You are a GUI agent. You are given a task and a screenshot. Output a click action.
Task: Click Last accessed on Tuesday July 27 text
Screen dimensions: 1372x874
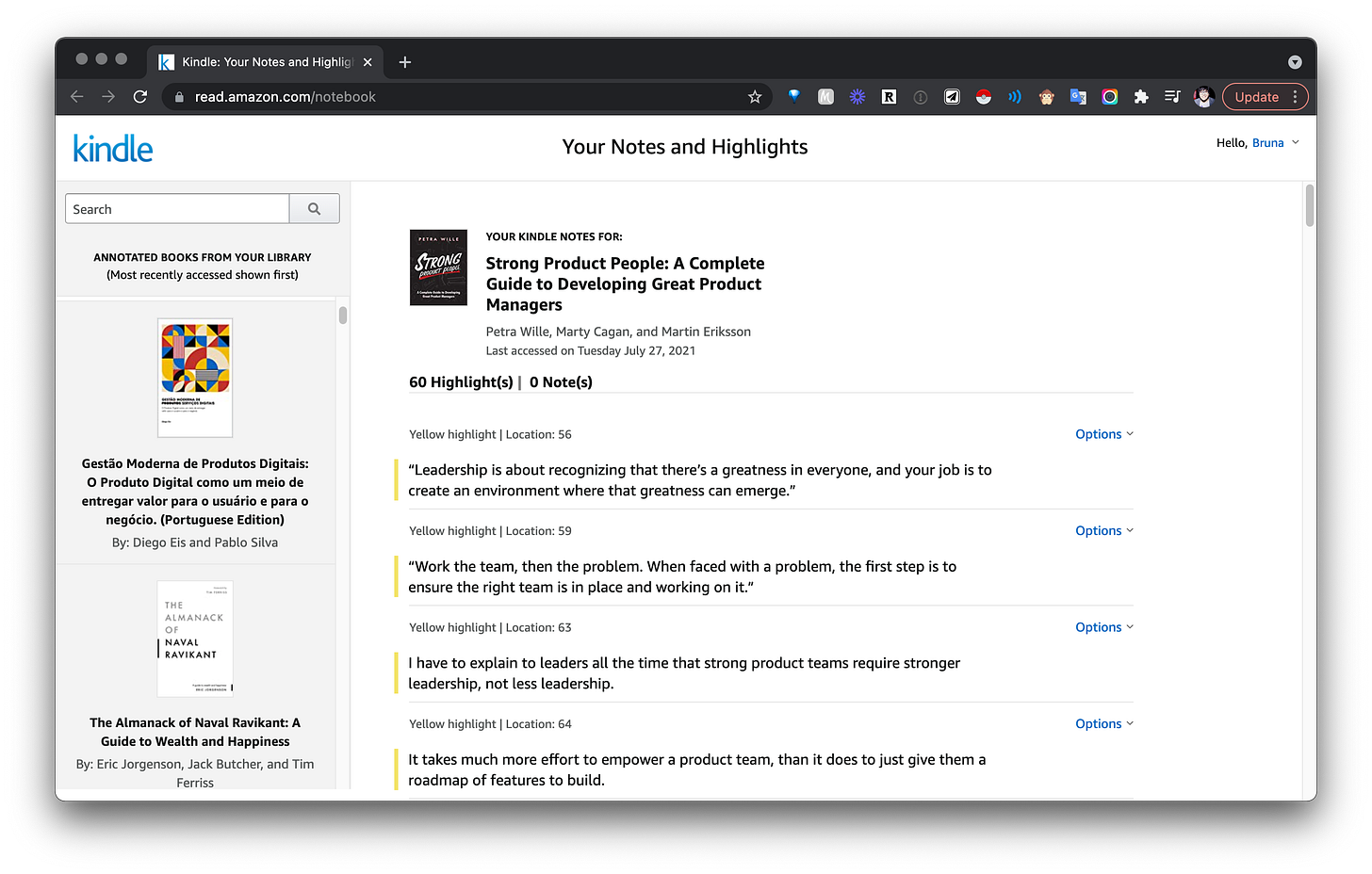(x=591, y=350)
